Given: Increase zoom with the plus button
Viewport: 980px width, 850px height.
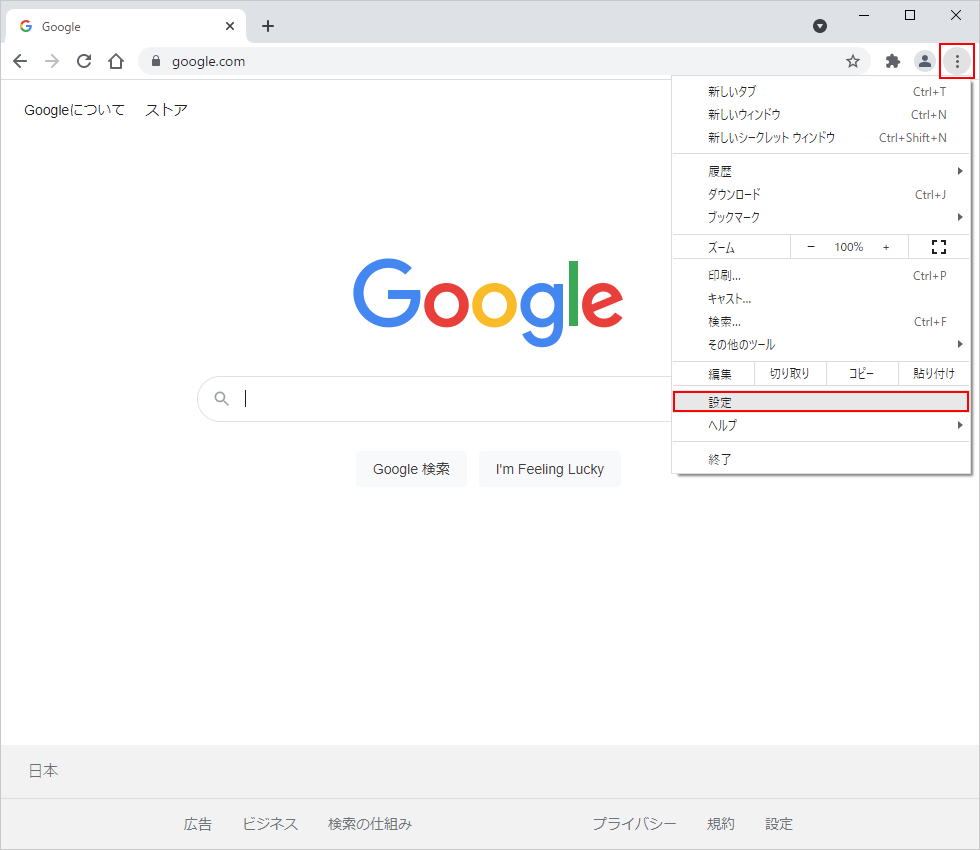Looking at the screenshot, I should click(886, 247).
